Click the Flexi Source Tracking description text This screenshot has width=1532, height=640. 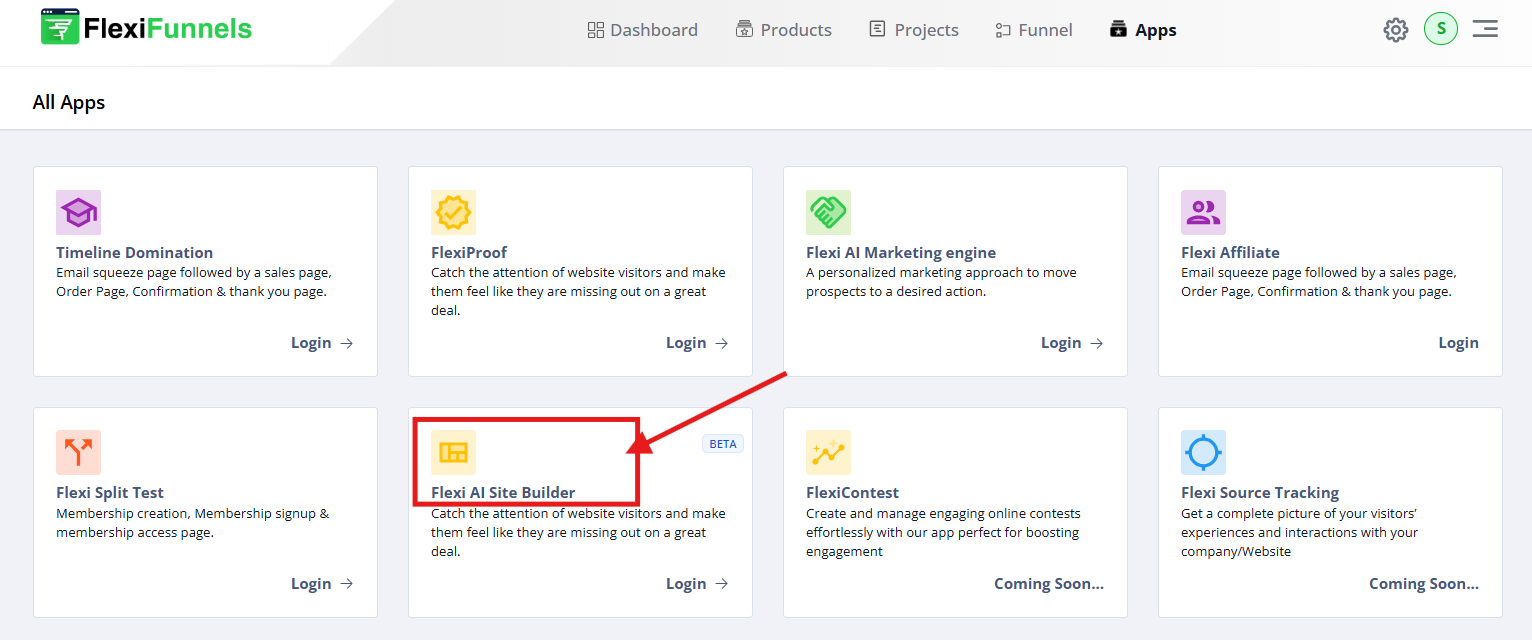click(x=1299, y=532)
